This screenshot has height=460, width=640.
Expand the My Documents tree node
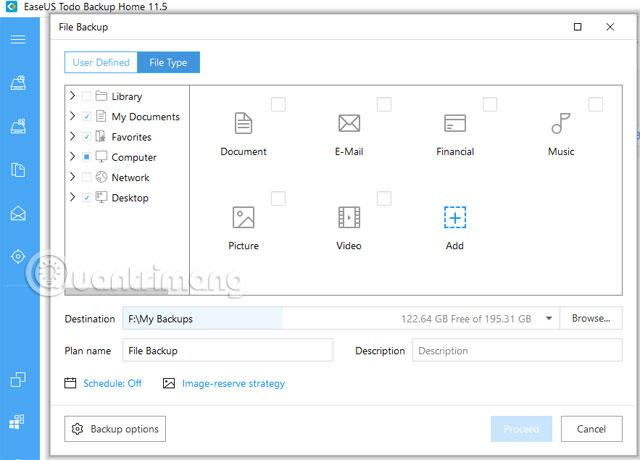(73, 116)
